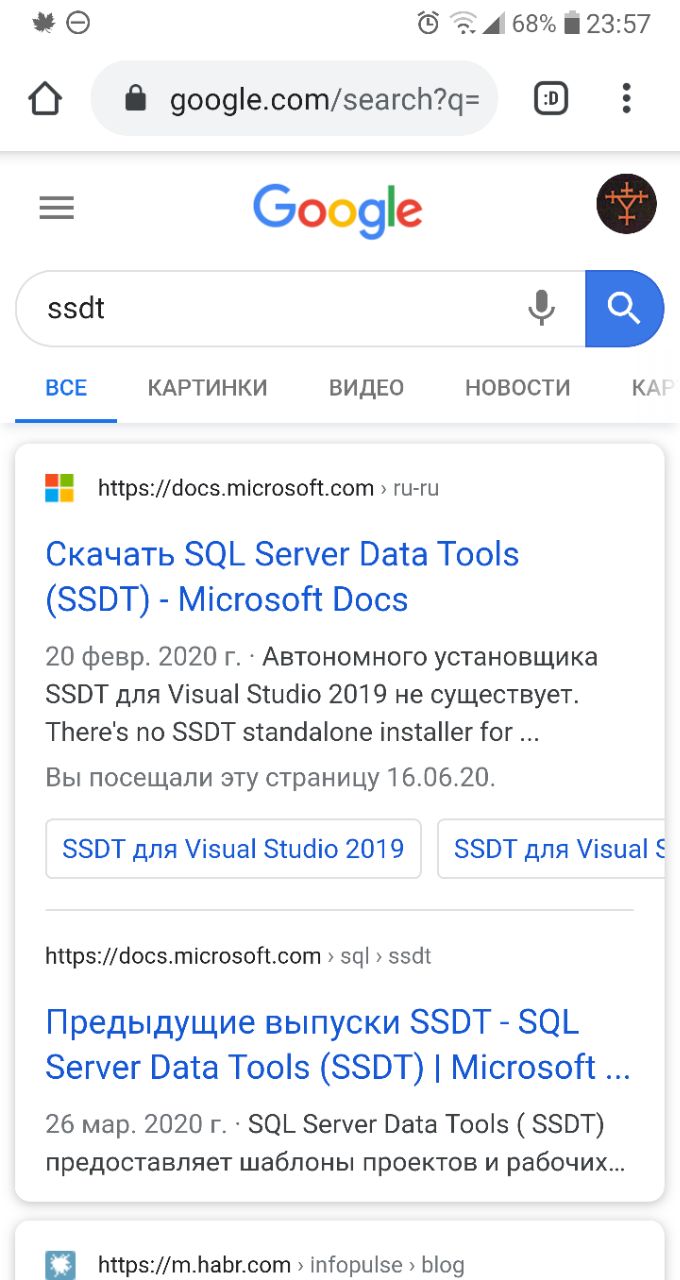Image resolution: width=680 pixels, height=1280 pixels.
Task: Open the Google account avatar
Action: [x=626, y=204]
